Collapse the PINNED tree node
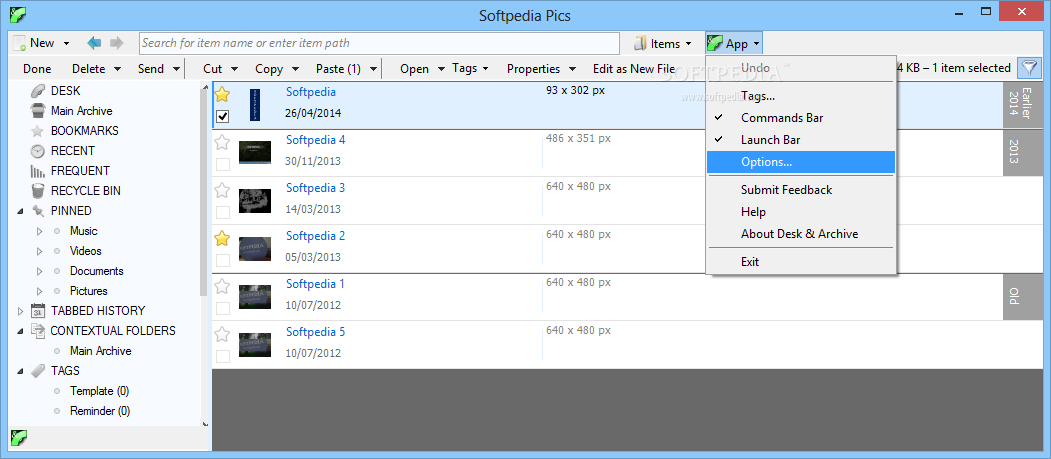The image size is (1051, 459). (20, 211)
